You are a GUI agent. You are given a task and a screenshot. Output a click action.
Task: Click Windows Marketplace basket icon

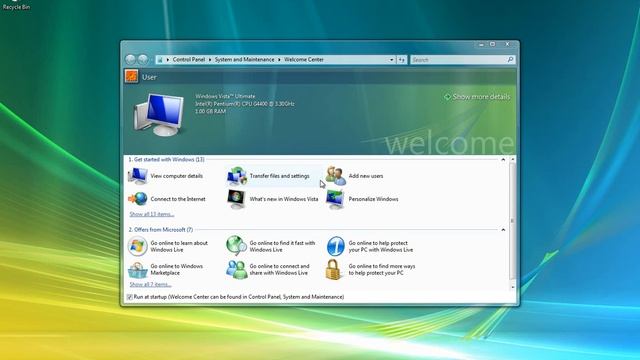tap(138, 270)
